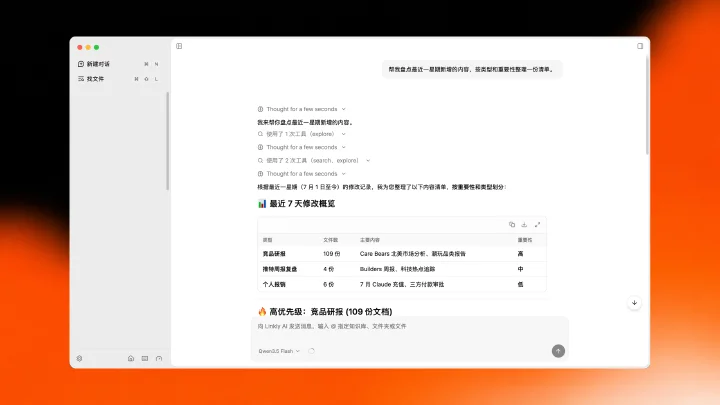Expand the 使用了 1 次工具 (explore) row
The width and height of the screenshot is (720, 405).
(x=301, y=134)
